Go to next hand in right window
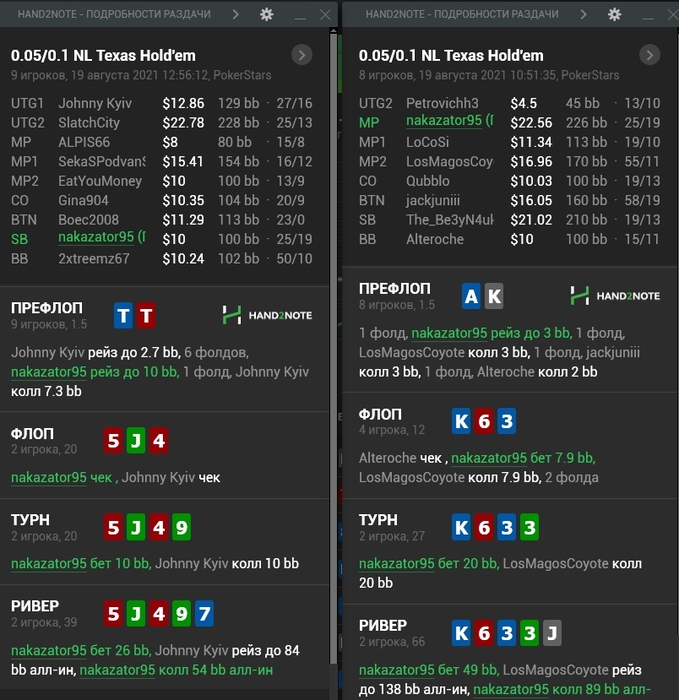 click(x=650, y=55)
